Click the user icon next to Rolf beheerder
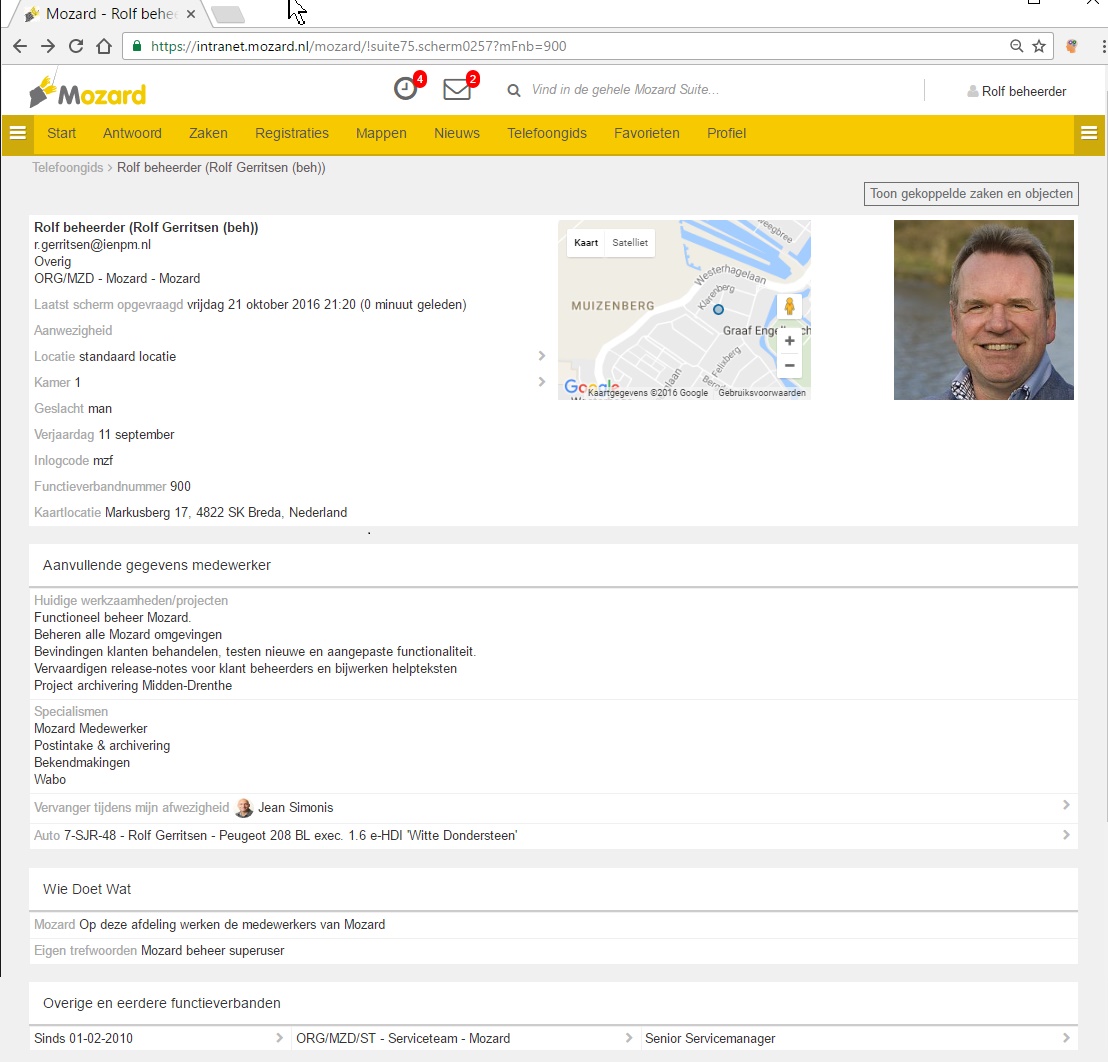 tap(973, 91)
